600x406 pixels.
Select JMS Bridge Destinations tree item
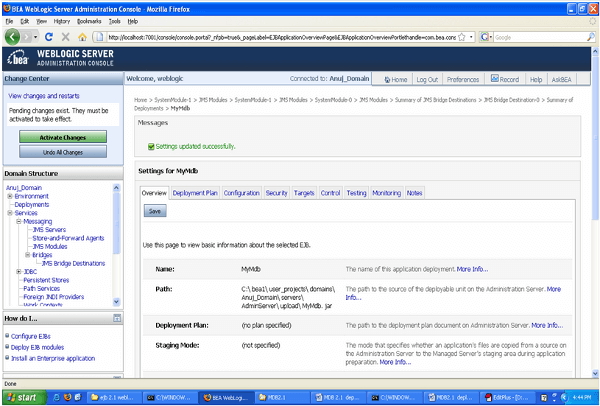[x=73, y=263]
